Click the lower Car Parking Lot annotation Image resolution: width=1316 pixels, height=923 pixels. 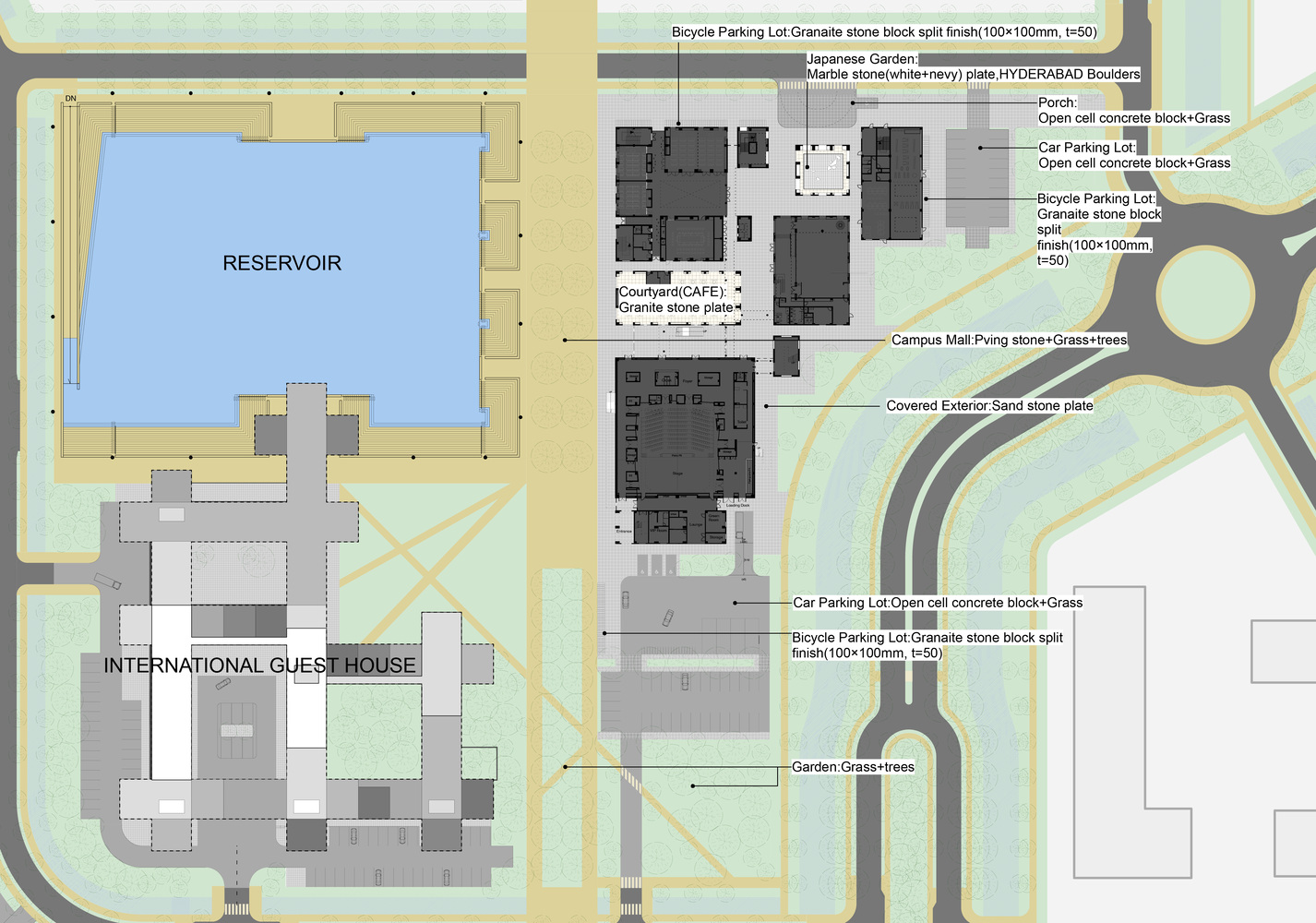tap(937, 603)
